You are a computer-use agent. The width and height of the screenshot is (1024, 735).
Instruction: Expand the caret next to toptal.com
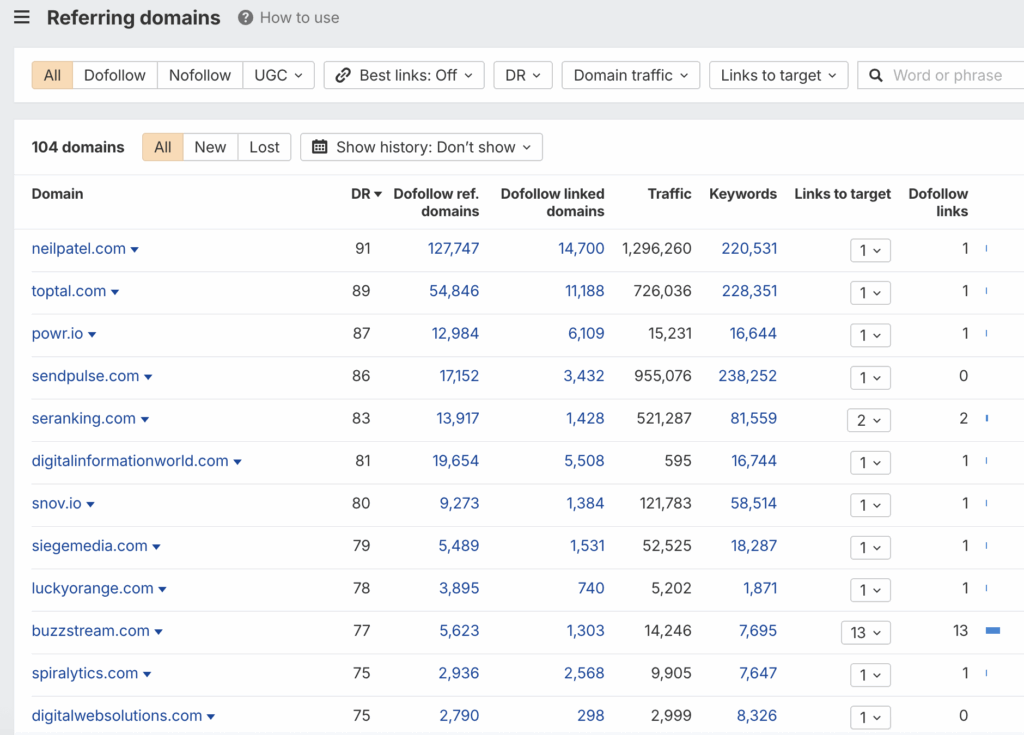pyautogui.click(x=115, y=292)
